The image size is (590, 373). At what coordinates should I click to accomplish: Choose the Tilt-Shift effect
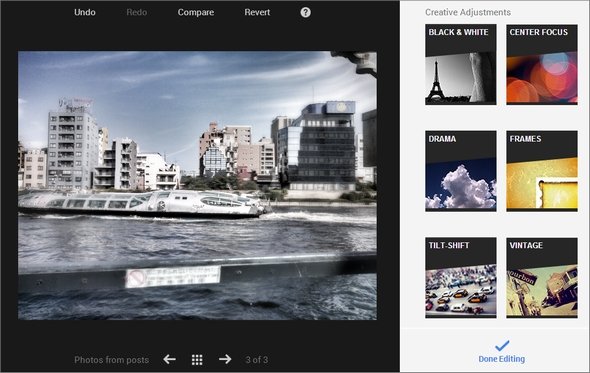click(461, 278)
